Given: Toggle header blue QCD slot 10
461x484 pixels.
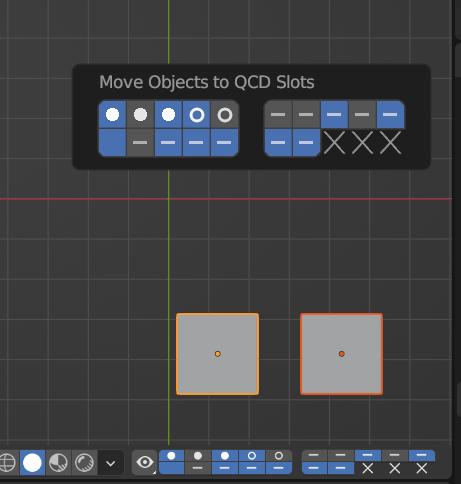Looking at the screenshot, I should tap(422, 455).
